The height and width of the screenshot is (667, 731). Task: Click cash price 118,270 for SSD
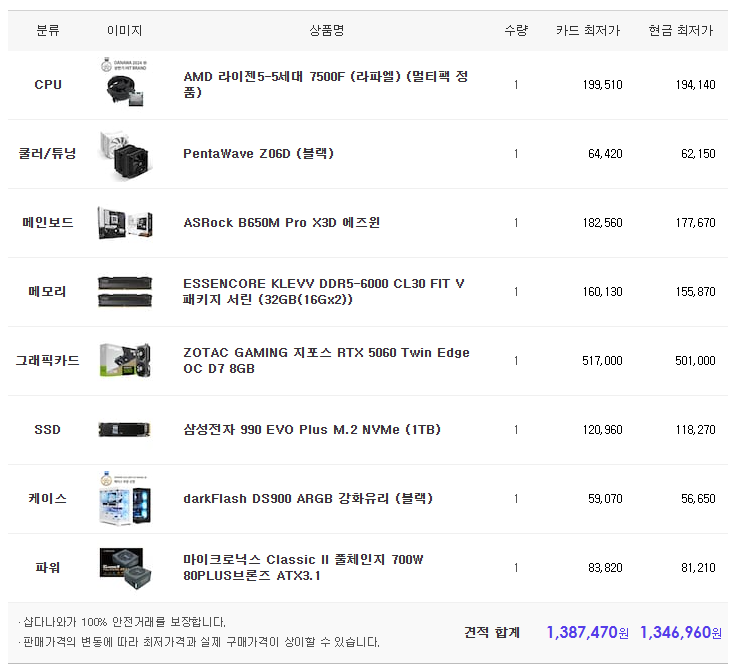pos(695,429)
